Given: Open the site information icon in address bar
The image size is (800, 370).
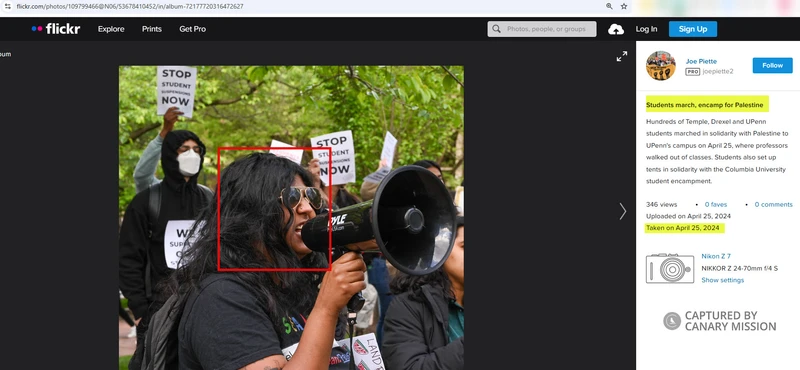Looking at the screenshot, I should pos(8,7).
